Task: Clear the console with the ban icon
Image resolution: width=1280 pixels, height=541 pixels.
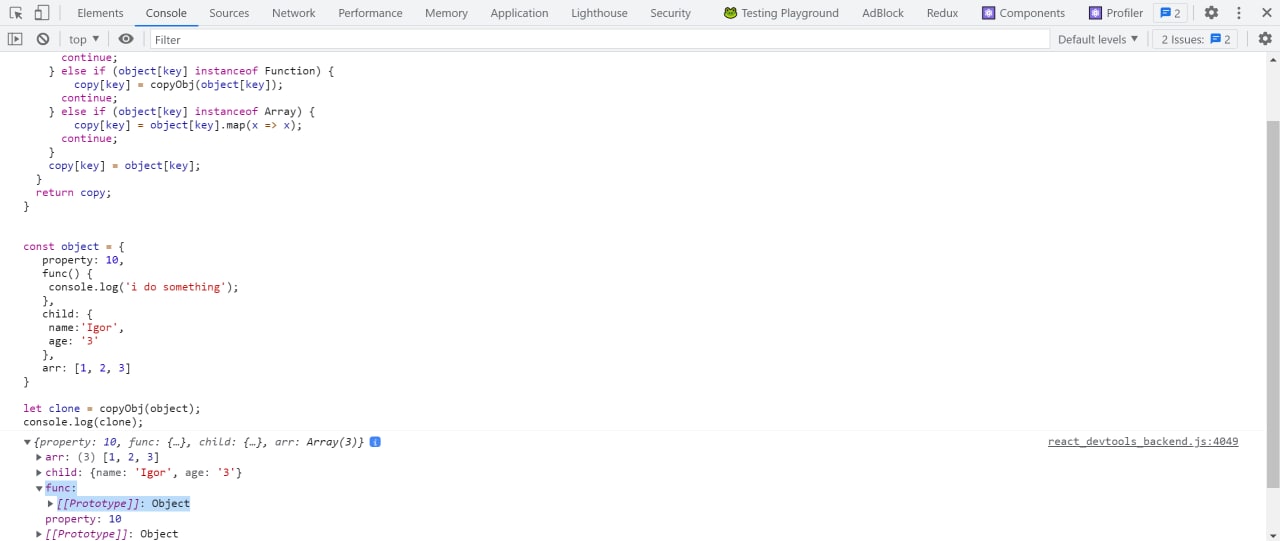Action: tap(43, 39)
